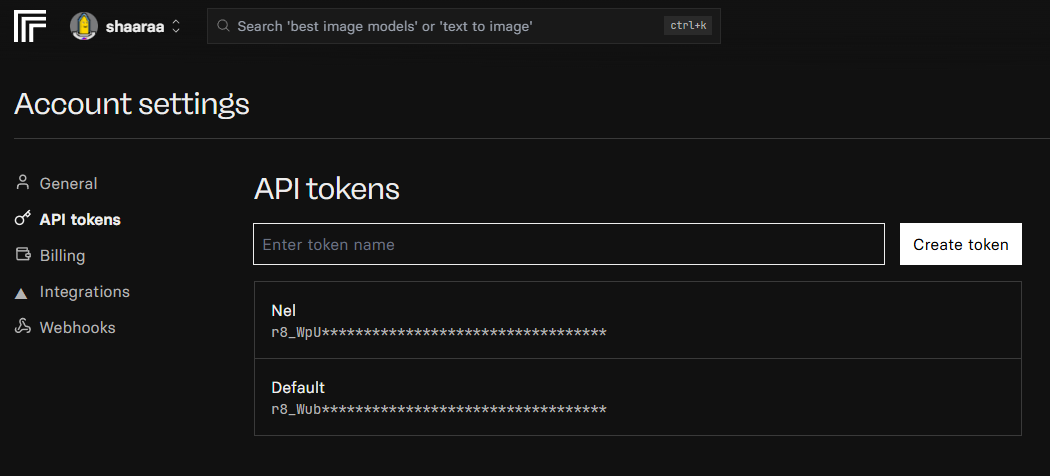Image resolution: width=1050 pixels, height=476 pixels.
Task: Select the Nel token row
Action: tap(638, 320)
